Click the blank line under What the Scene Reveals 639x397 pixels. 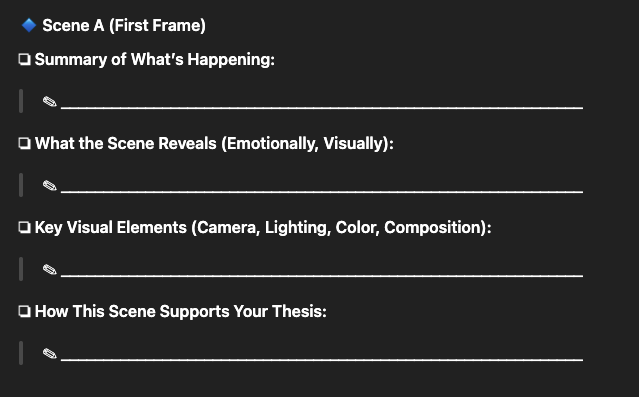pyautogui.click(x=322, y=191)
